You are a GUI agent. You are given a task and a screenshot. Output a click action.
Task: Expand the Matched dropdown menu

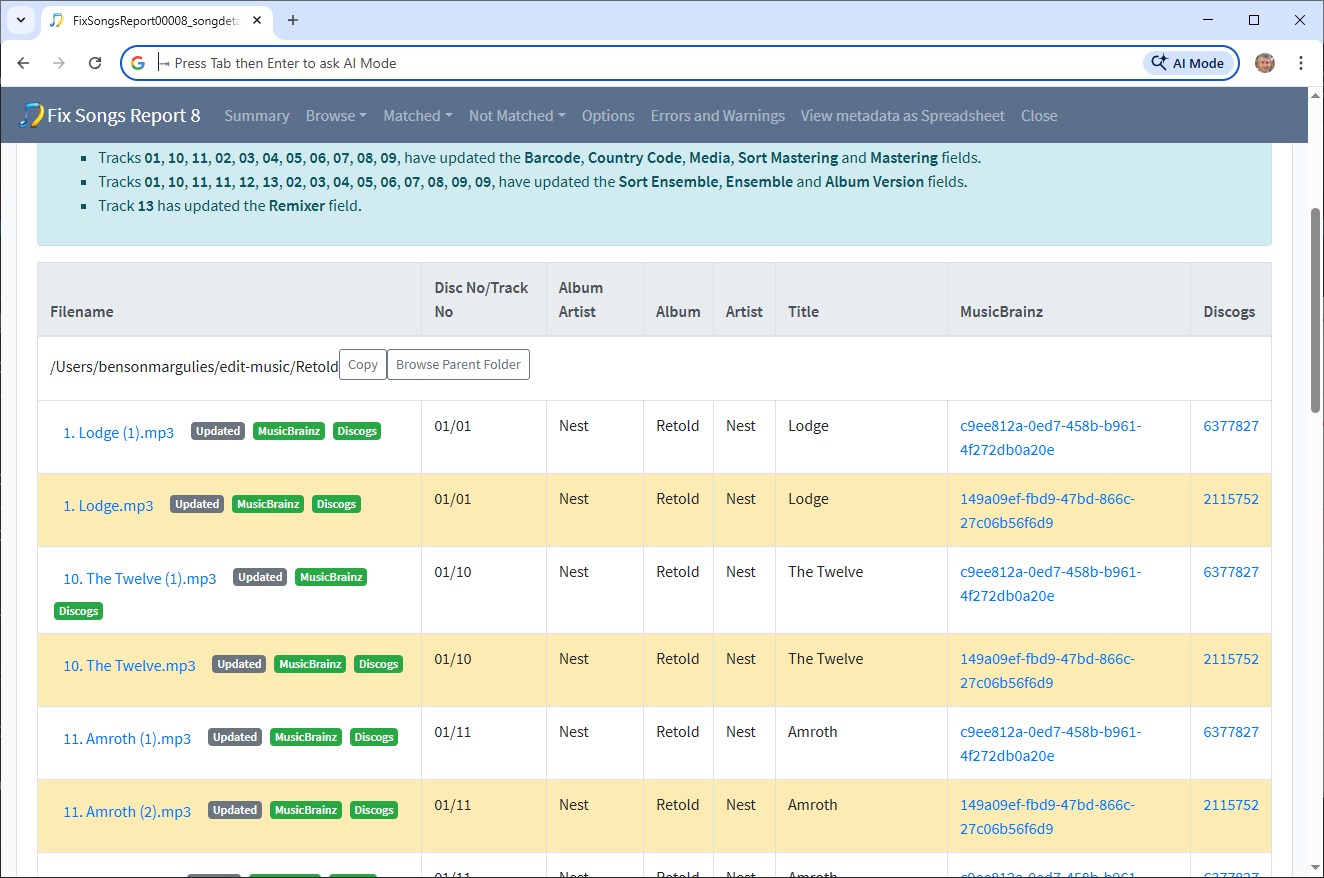pos(418,116)
